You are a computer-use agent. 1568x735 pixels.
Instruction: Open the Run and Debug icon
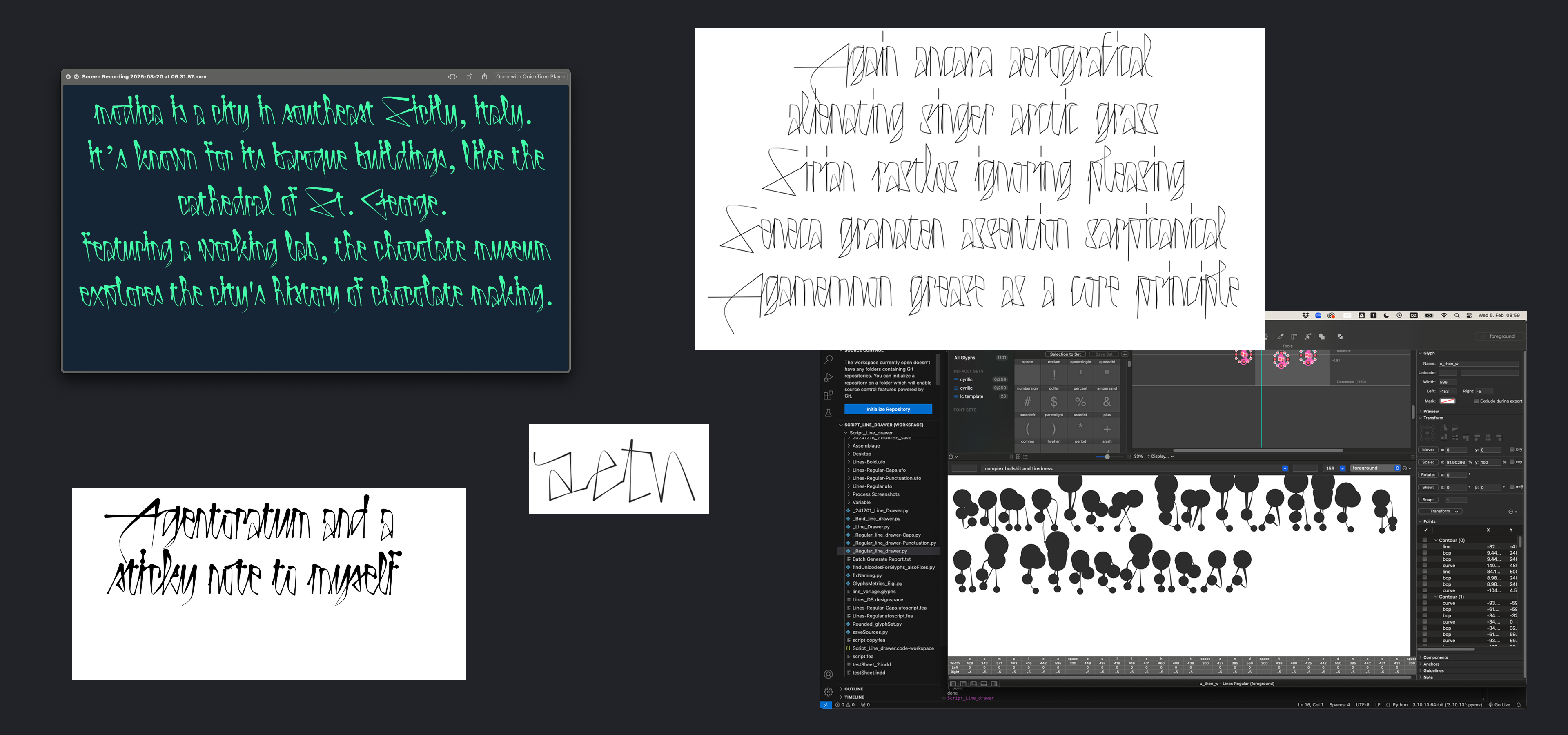coord(828,378)
